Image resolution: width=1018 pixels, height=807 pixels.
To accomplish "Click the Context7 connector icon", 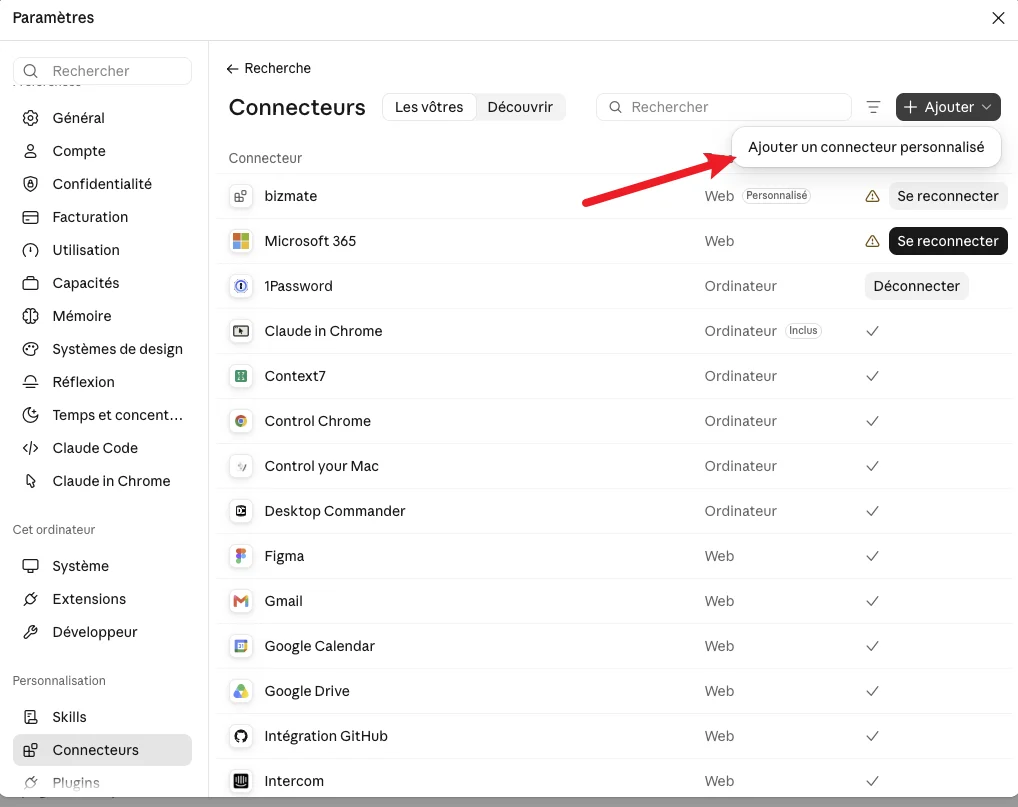I will coord(241,376).
